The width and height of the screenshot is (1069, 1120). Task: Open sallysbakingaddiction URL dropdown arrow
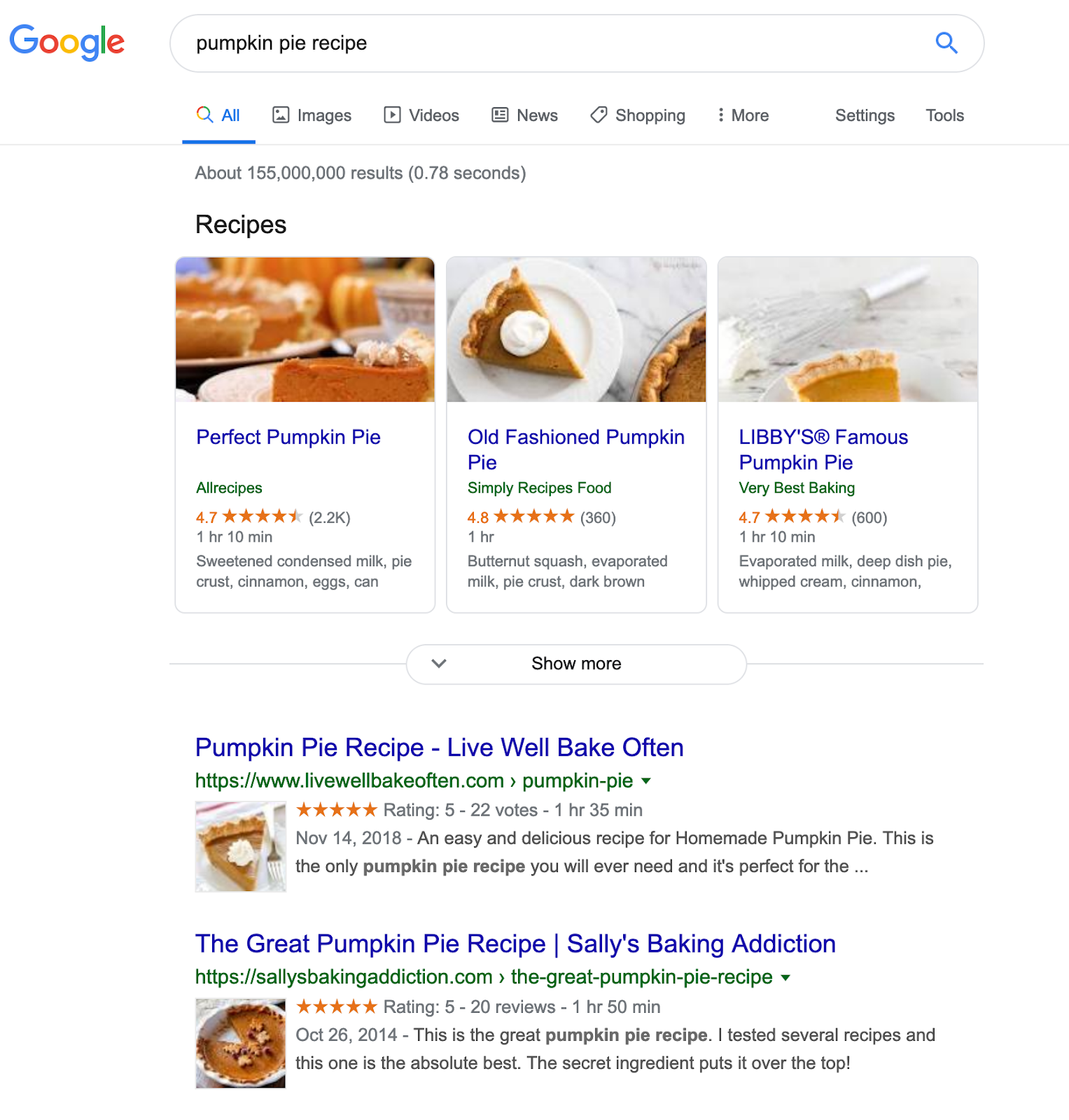pos(785,978)
